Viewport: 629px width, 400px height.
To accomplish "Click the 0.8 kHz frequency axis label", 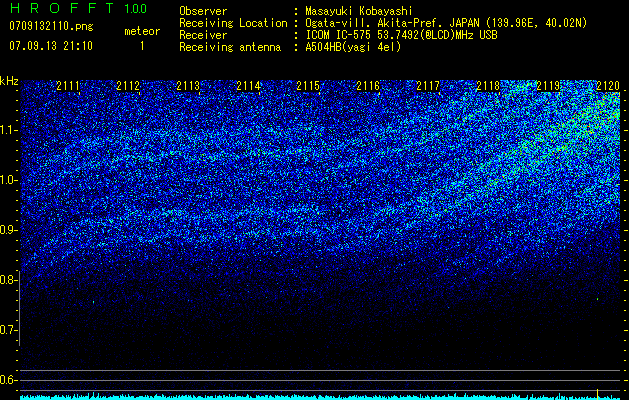I will [x=8, y=280].
